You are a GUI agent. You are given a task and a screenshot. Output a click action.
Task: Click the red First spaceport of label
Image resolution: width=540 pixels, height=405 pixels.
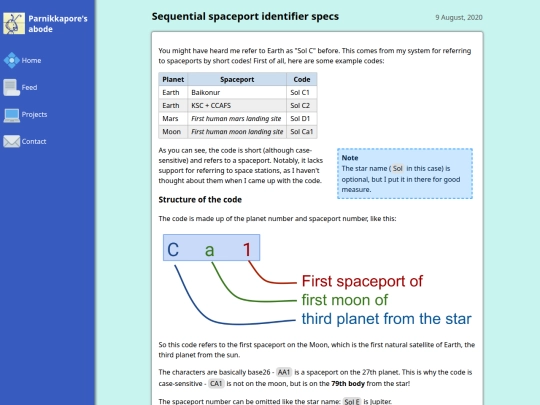click(362, 281)
